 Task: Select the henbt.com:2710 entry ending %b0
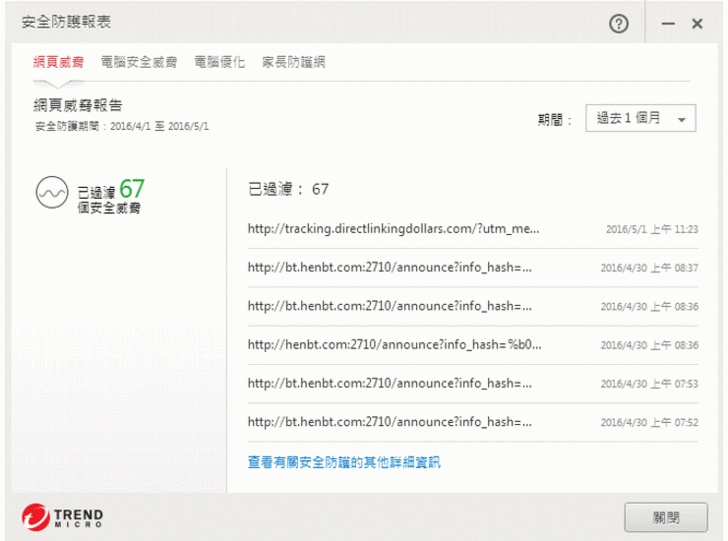pos(394,345)
